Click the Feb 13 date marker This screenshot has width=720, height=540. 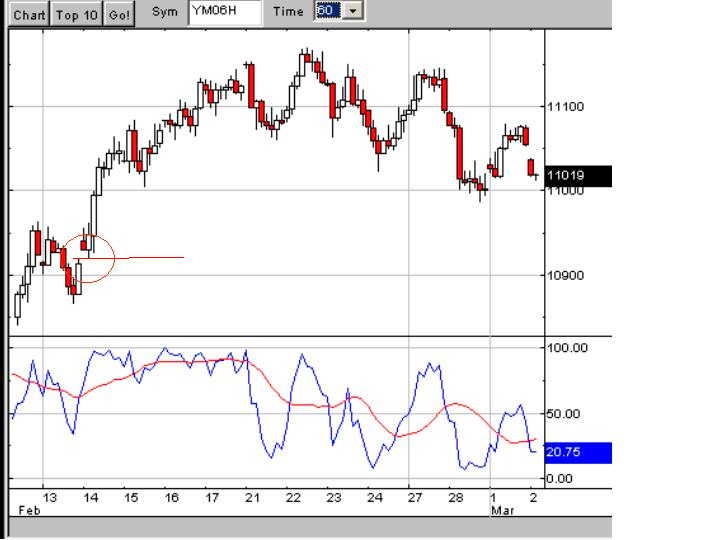click(x=50, y=498)
